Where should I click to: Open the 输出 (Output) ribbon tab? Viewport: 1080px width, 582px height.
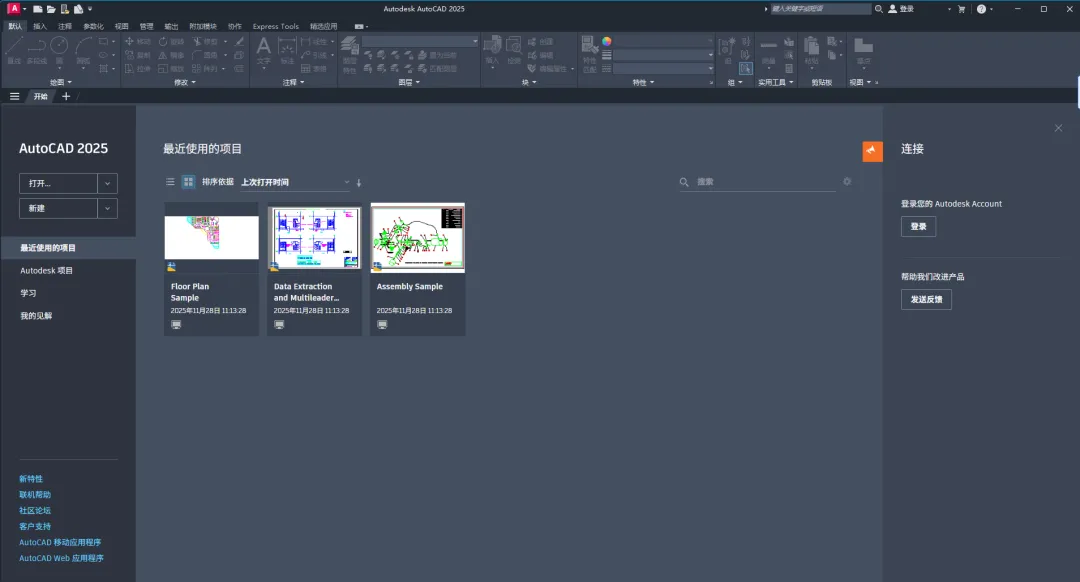coord(171,26)
